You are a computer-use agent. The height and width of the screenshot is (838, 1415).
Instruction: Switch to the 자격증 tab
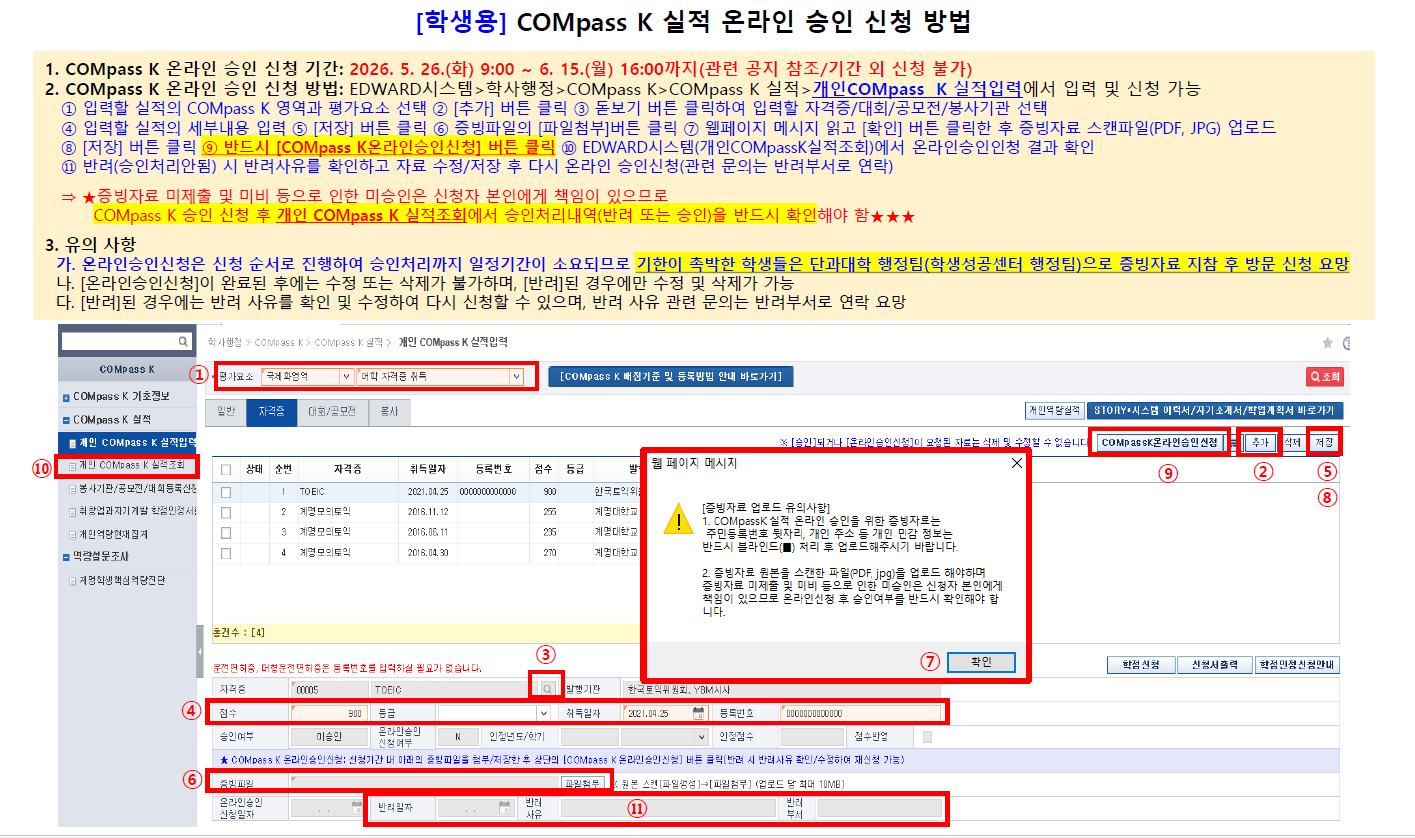point(271,410)
